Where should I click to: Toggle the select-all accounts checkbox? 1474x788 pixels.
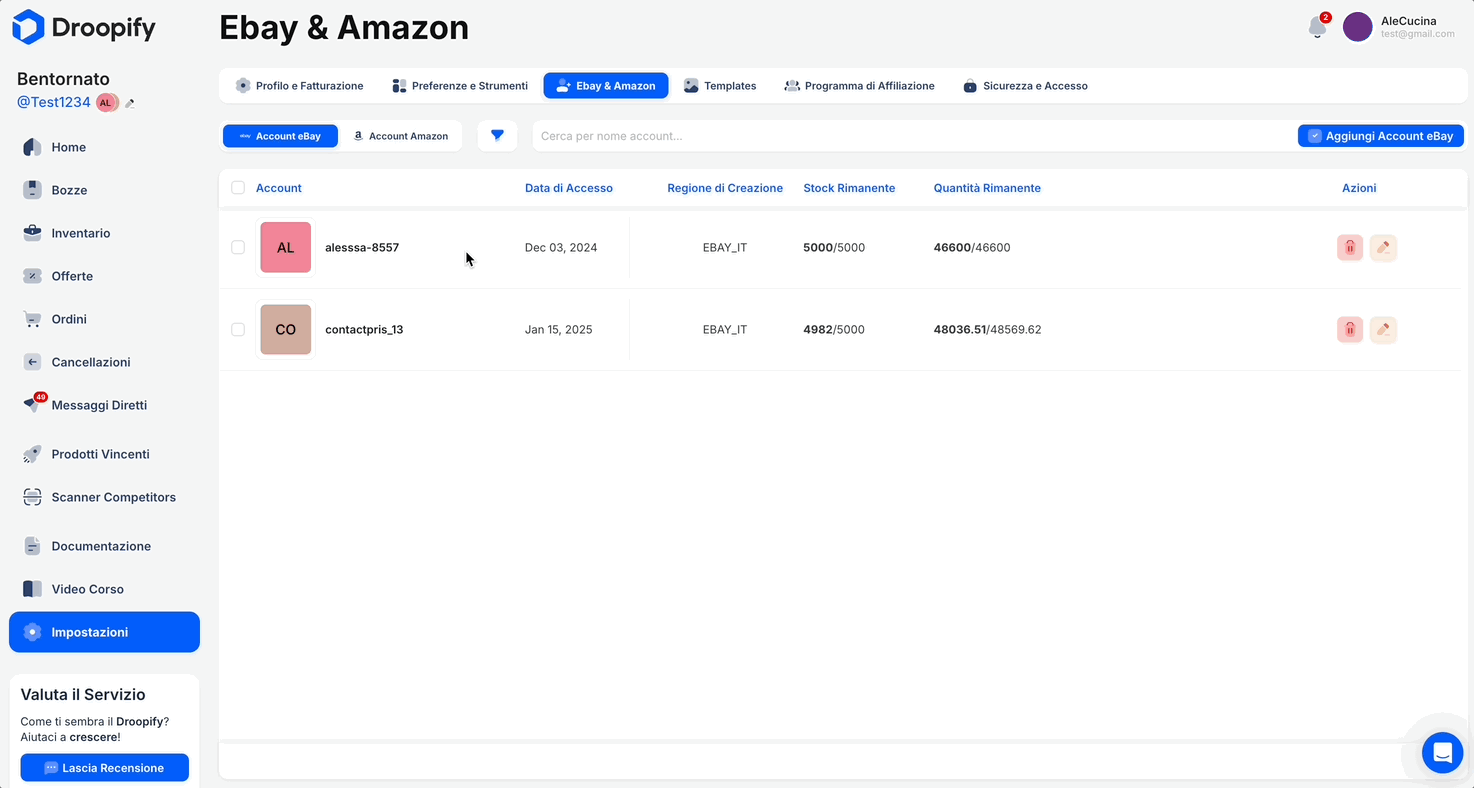[x=238, y=188]
